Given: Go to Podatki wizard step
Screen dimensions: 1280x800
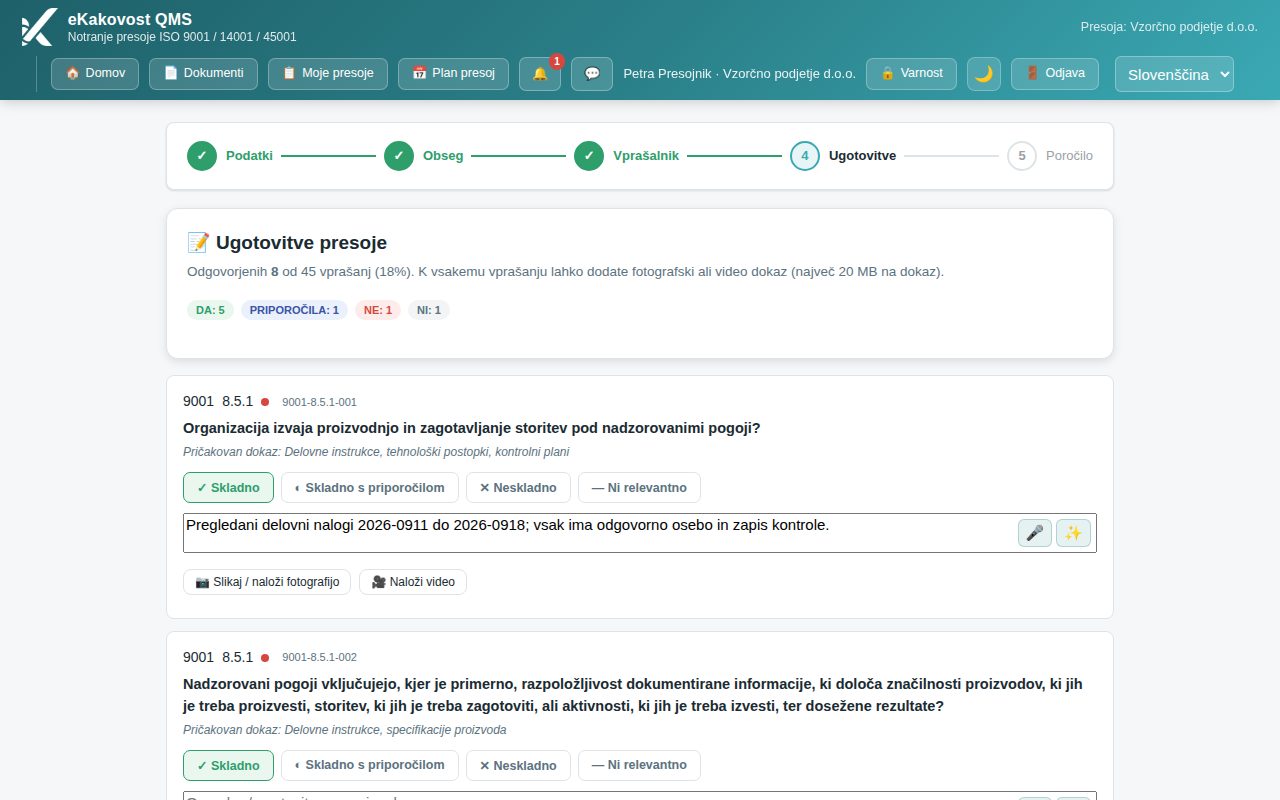Looking at the screenshot, I should 230,156.
